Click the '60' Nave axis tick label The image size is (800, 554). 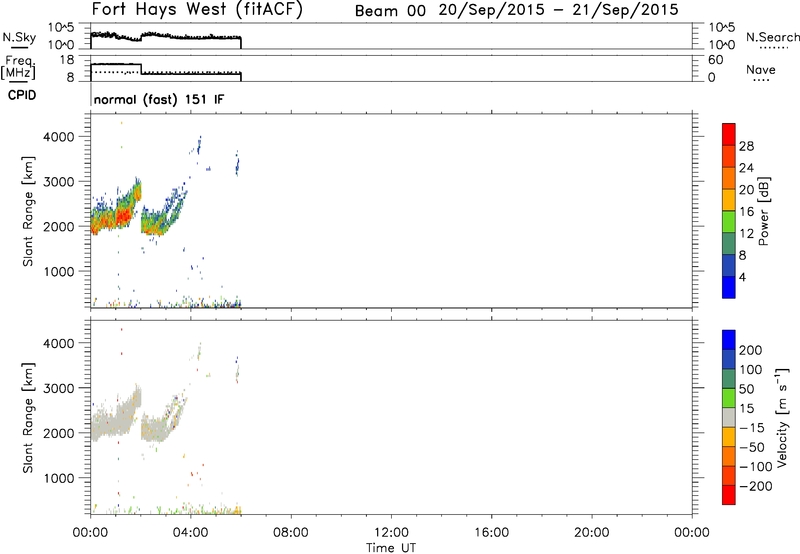[716, 60]
